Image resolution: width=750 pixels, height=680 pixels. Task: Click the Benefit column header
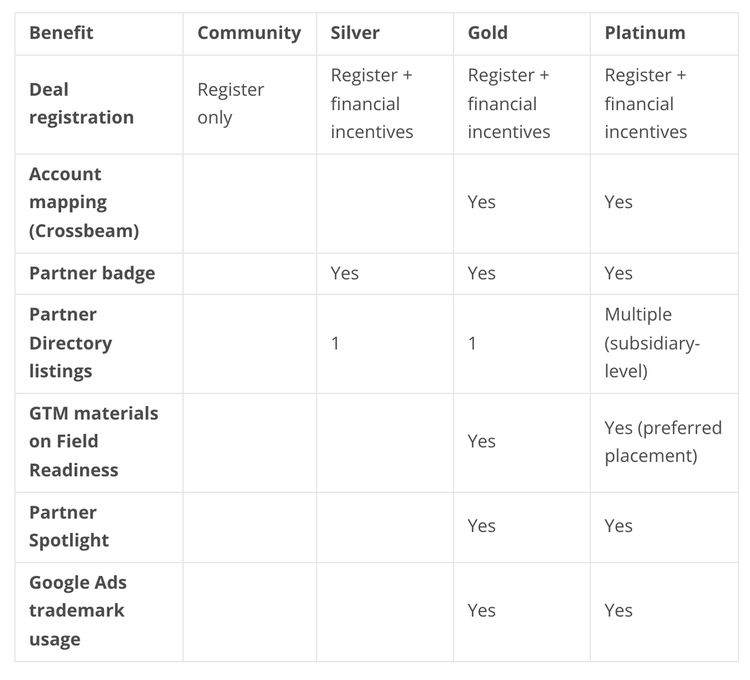click(x=61, y=33)
